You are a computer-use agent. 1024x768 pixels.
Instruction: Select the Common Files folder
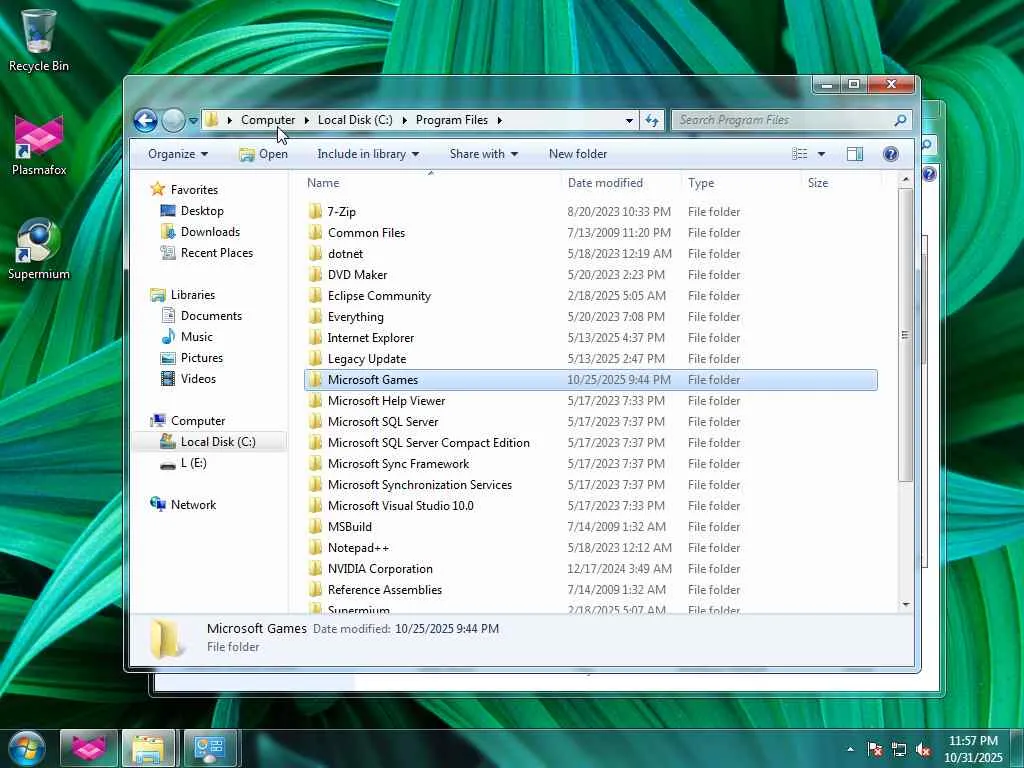[366, 232]
